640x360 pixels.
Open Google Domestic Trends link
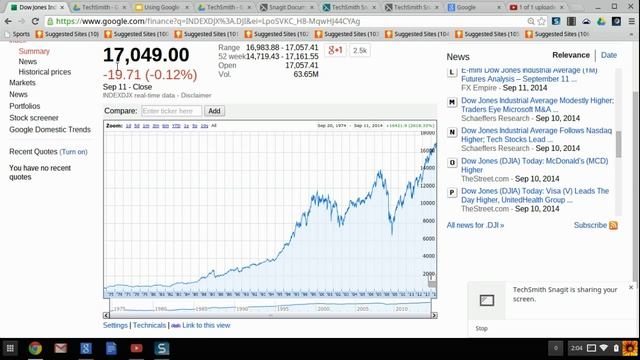(50, 129)
